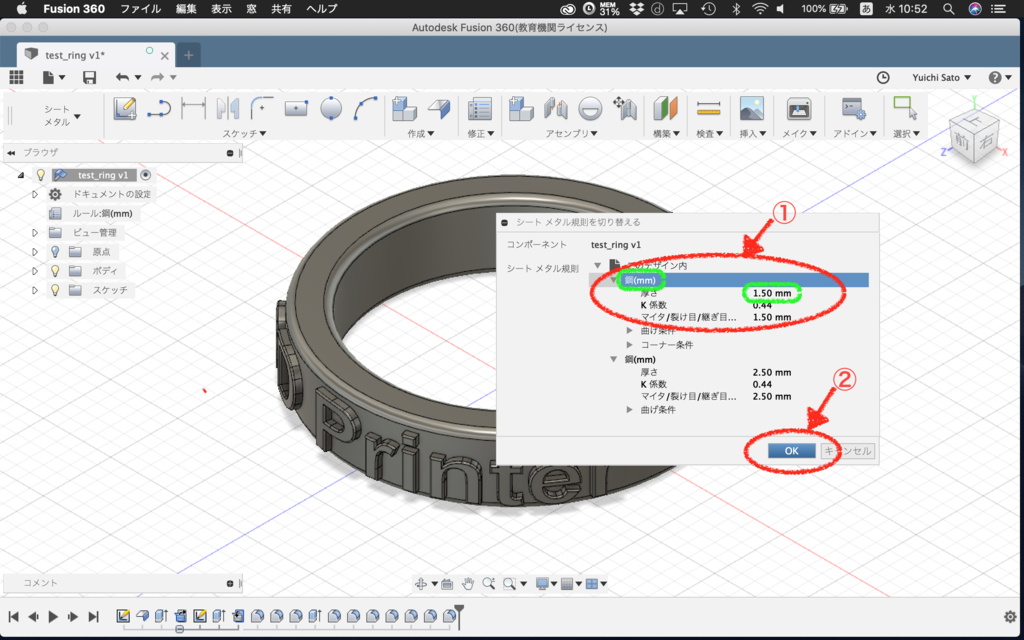Click the timeline end position marker
The height and width of the screenshot is (640, 1024).
click(x=459, y=616)
